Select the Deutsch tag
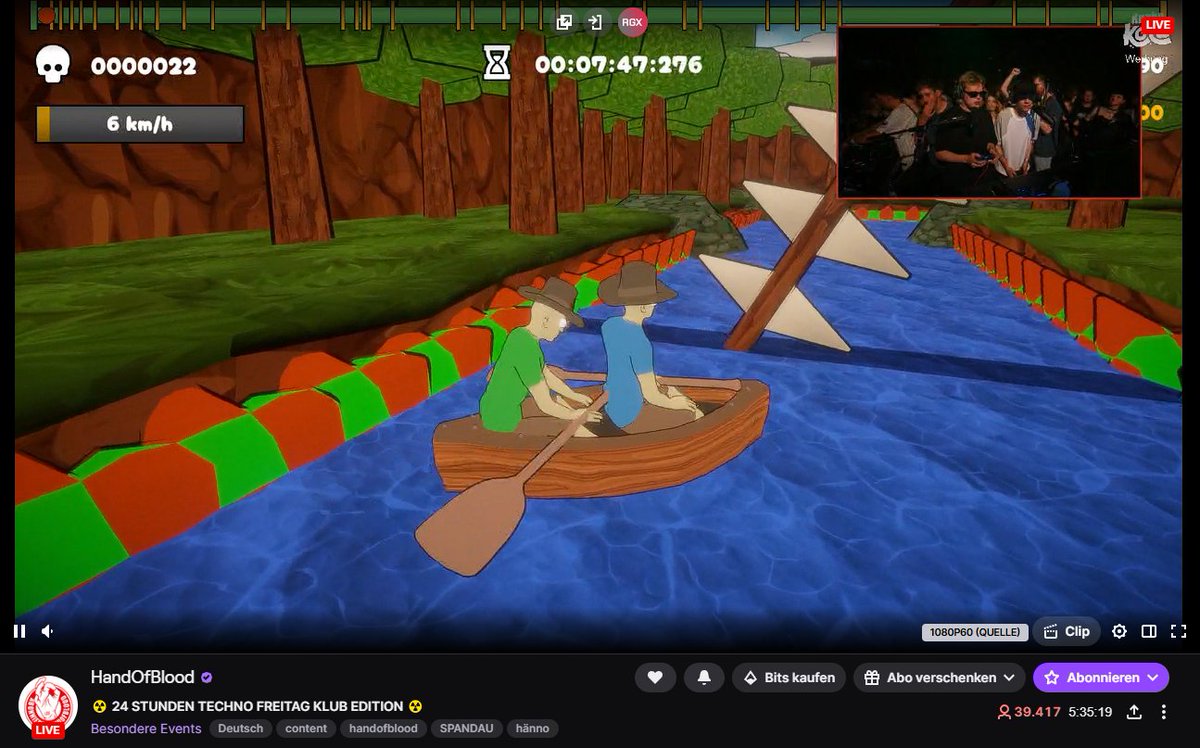This screenshot has height=748, width=1200. pos(241,728)
